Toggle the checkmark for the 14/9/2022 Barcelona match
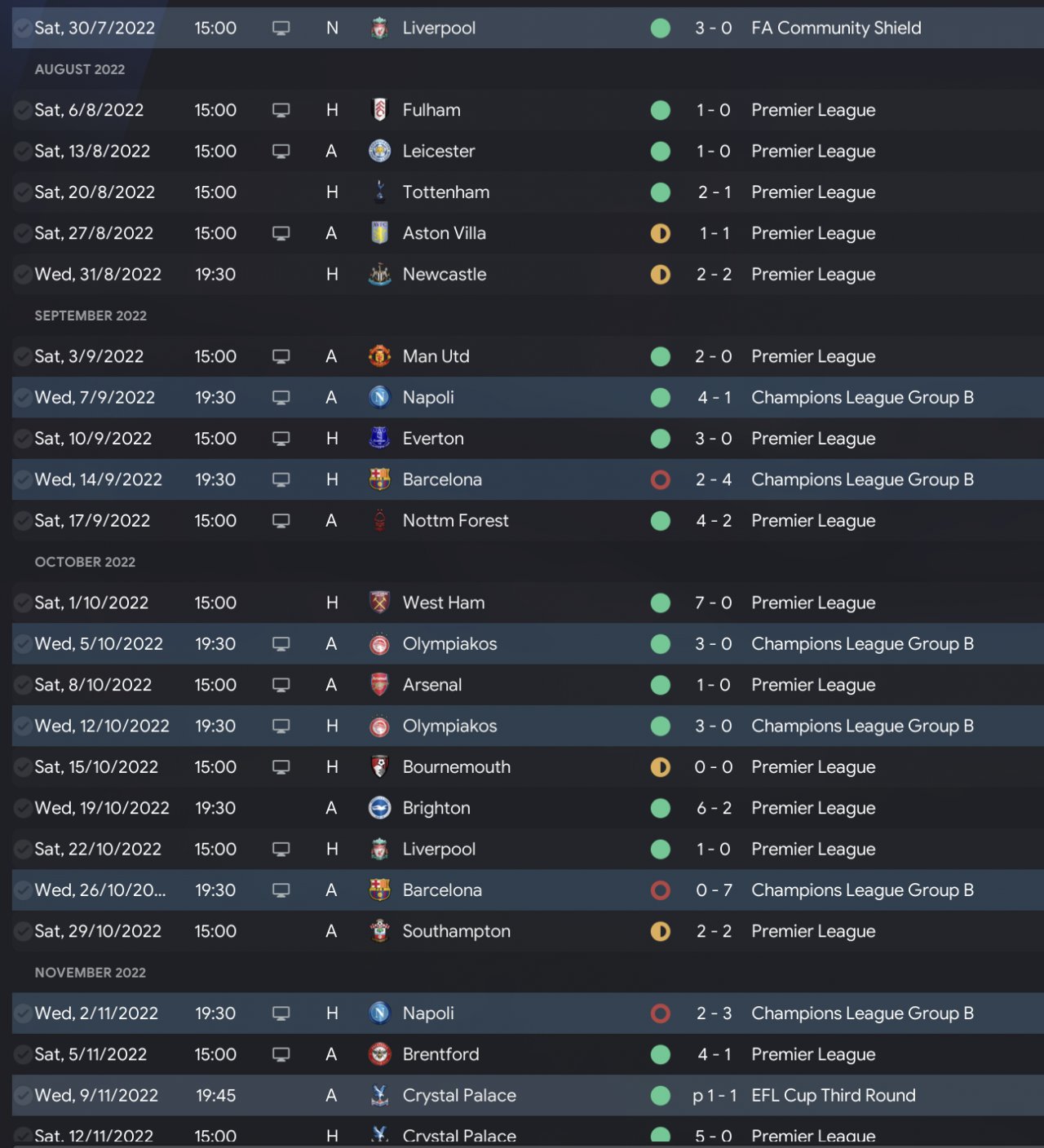This screenshot has height=1148, width=1044. [x=23, y=479]
